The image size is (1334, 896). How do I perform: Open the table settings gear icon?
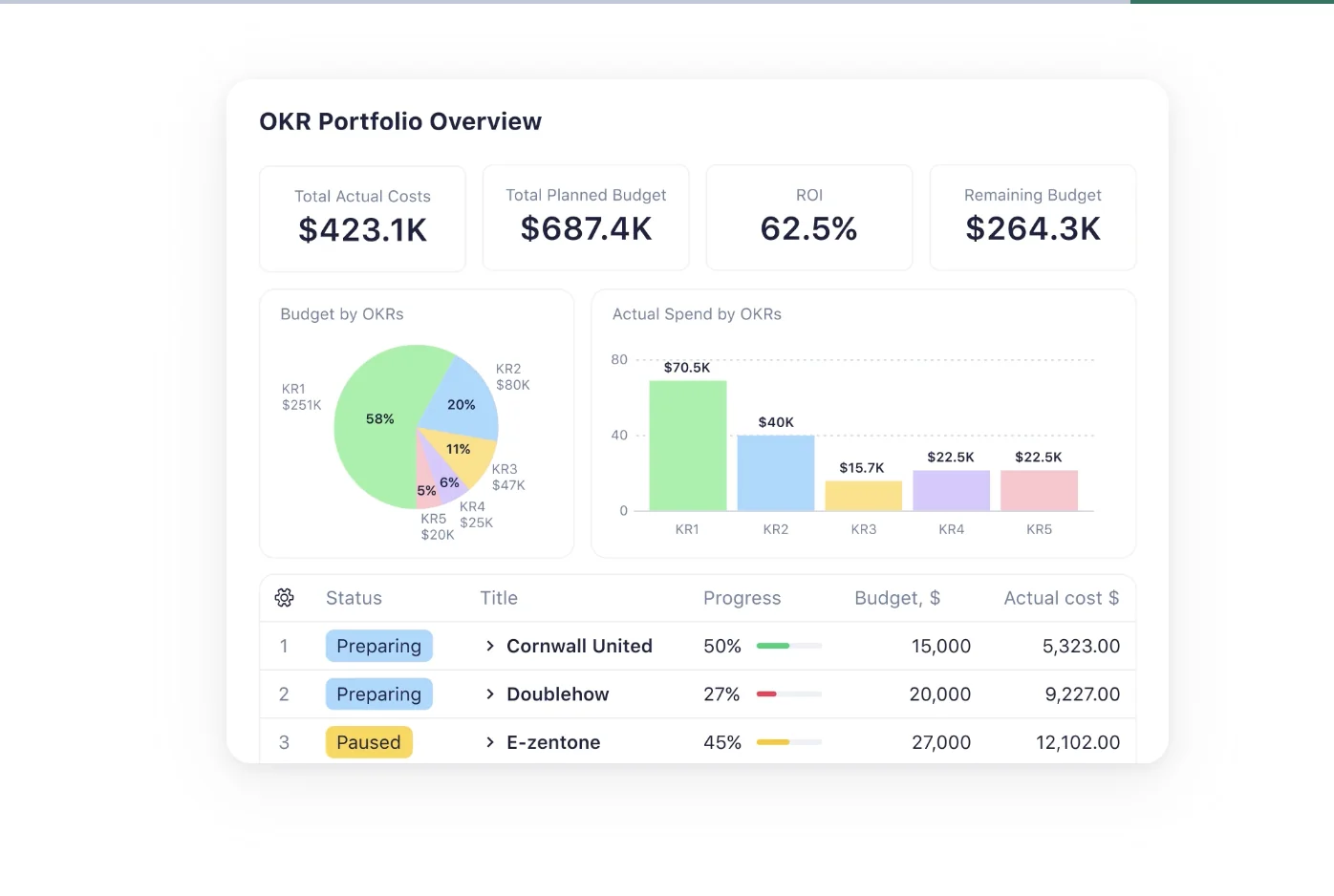click(x=284, y=598)
